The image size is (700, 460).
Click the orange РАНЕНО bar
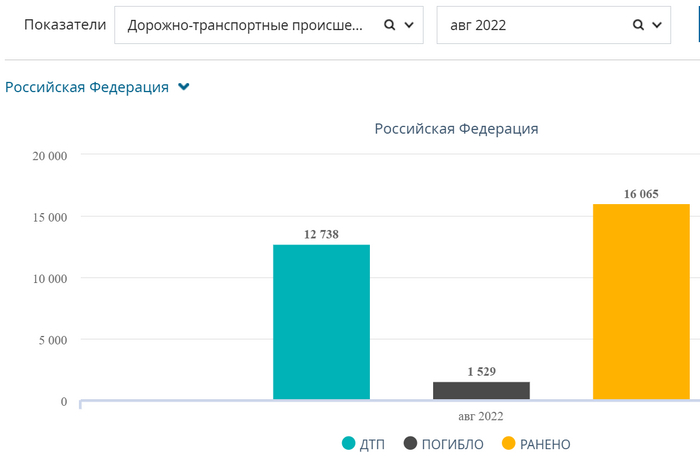tap(641, 302)
